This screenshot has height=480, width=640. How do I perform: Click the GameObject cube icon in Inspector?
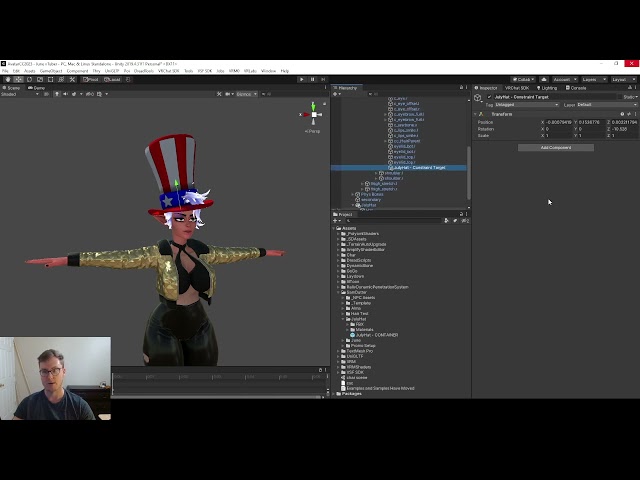click(x=478, y=98)
